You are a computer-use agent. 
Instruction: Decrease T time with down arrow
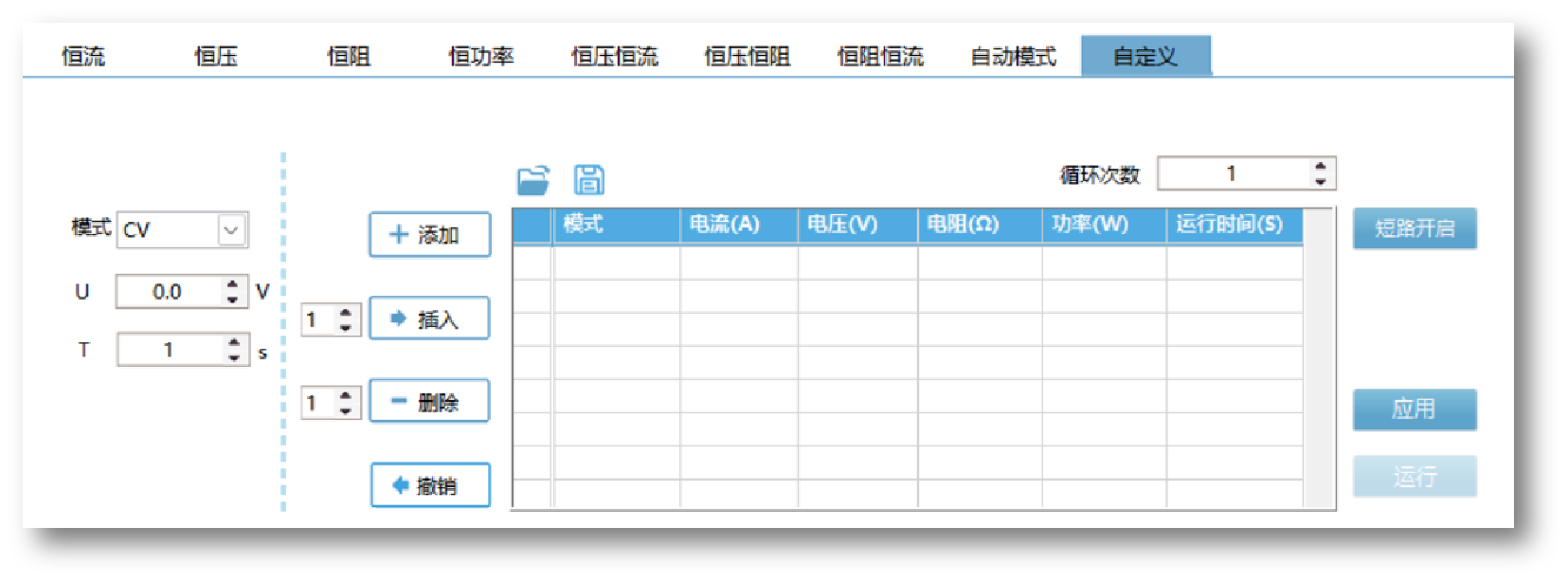(234, 357)
